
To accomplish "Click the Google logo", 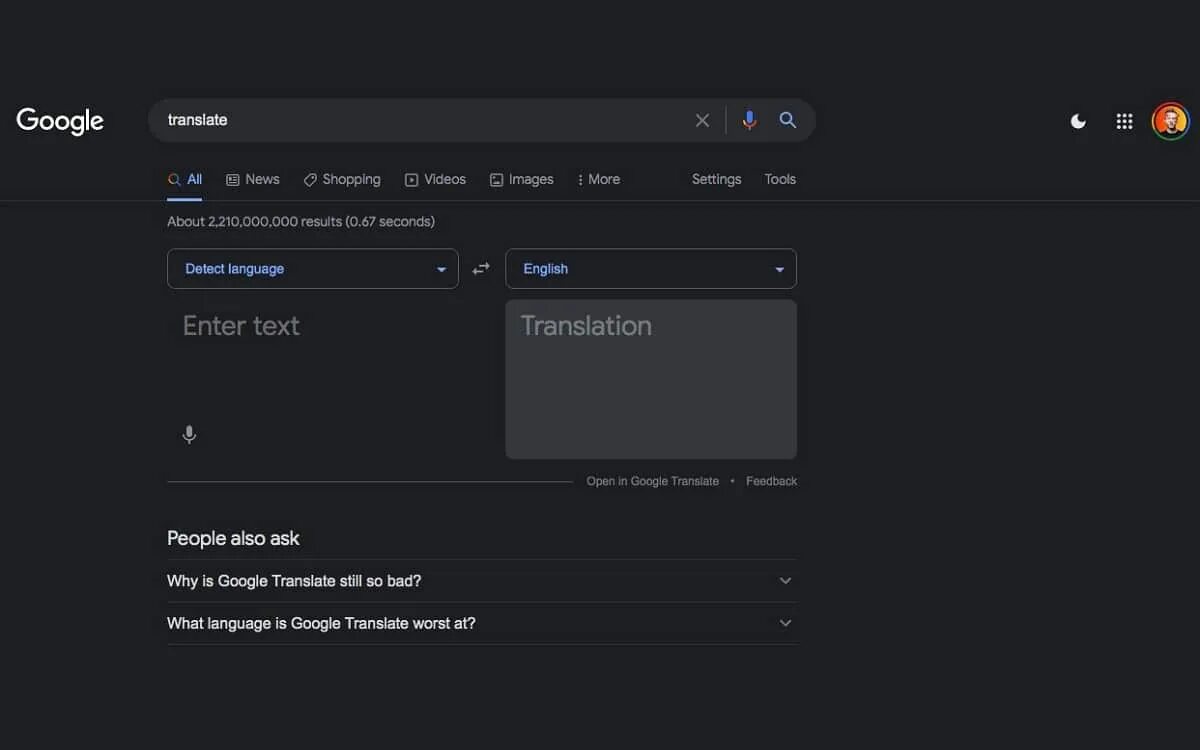I will coord(60,121).
